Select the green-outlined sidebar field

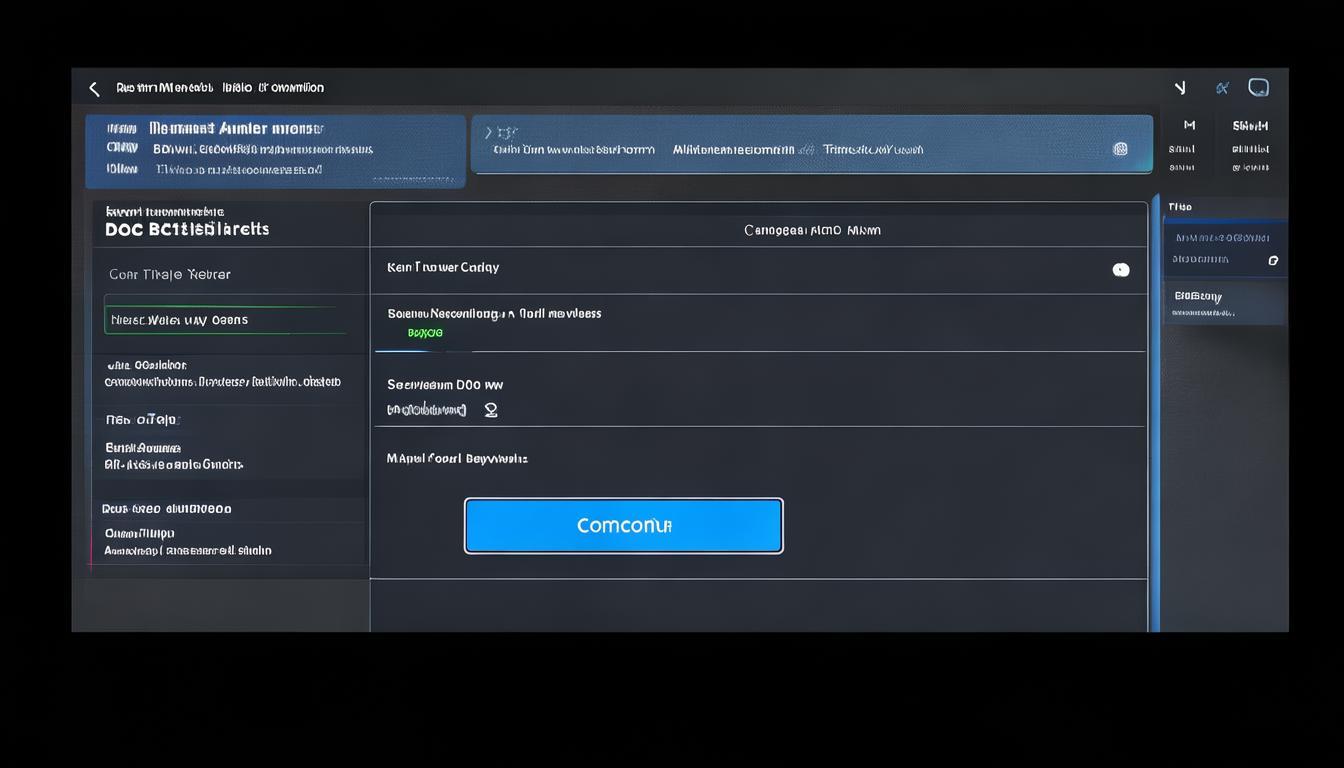[226, 320]
